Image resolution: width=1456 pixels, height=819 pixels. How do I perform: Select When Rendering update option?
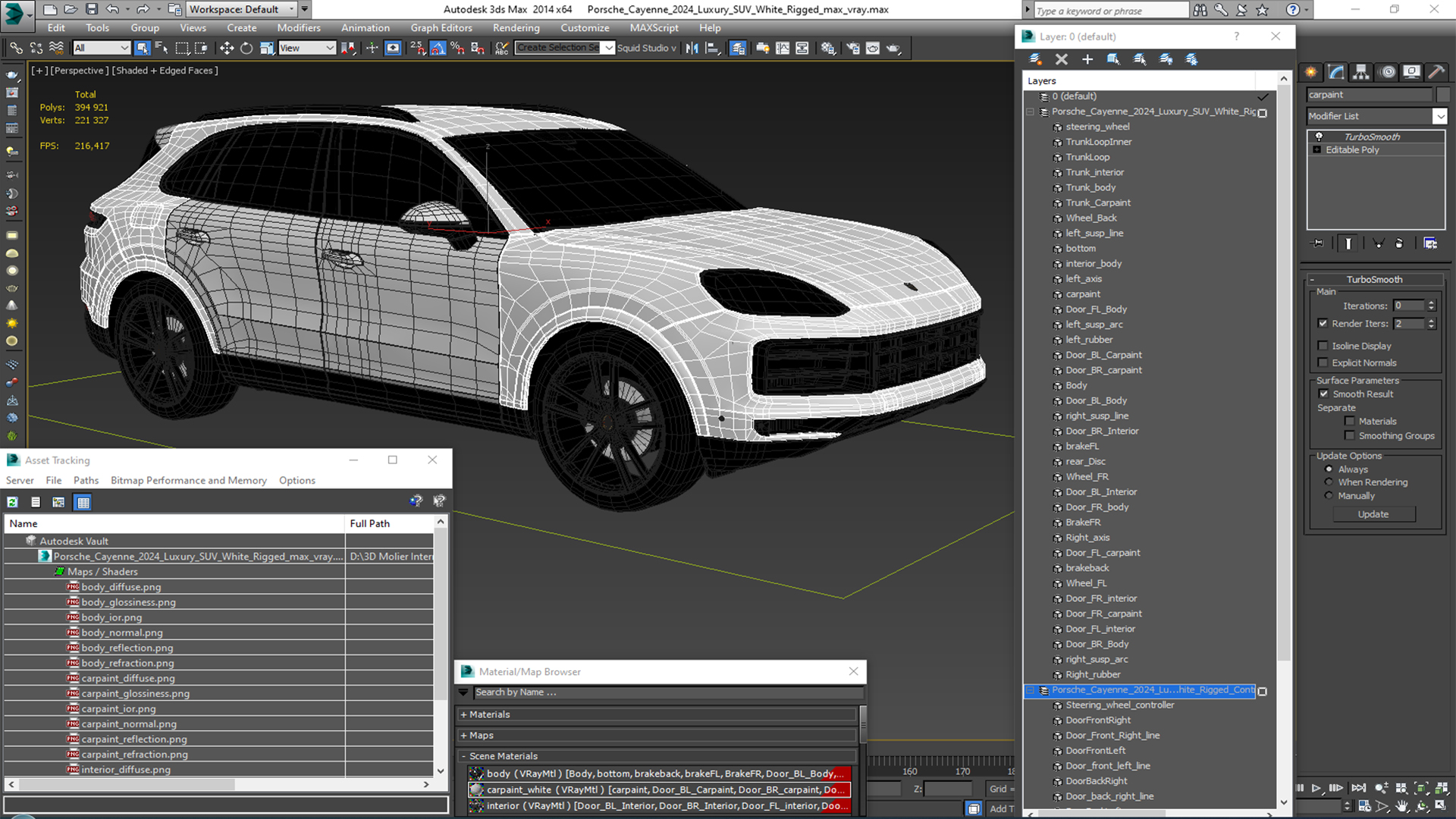(1329, 482)
